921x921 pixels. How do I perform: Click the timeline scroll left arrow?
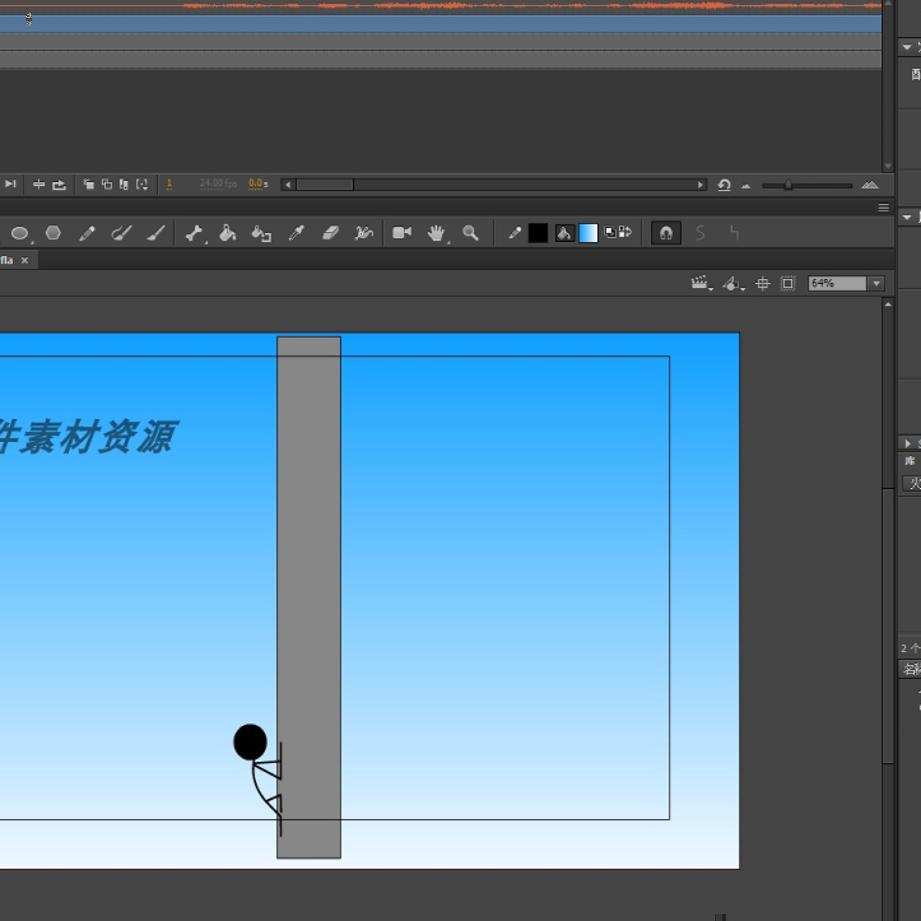(288, 185)
